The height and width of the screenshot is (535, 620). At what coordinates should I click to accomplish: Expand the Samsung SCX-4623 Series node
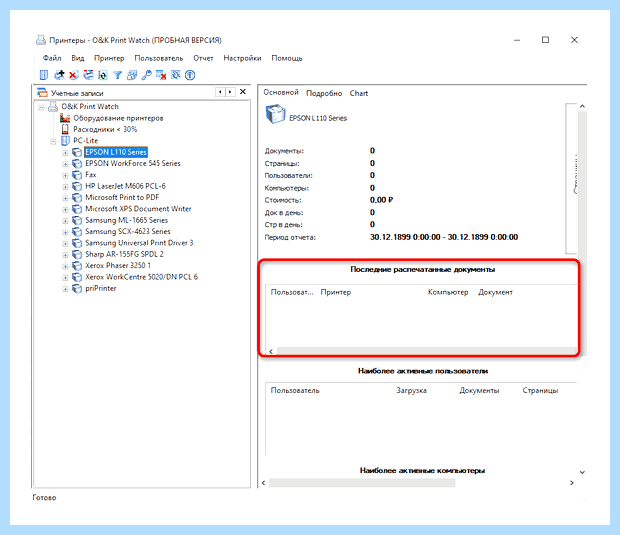(x=65, y=233)
